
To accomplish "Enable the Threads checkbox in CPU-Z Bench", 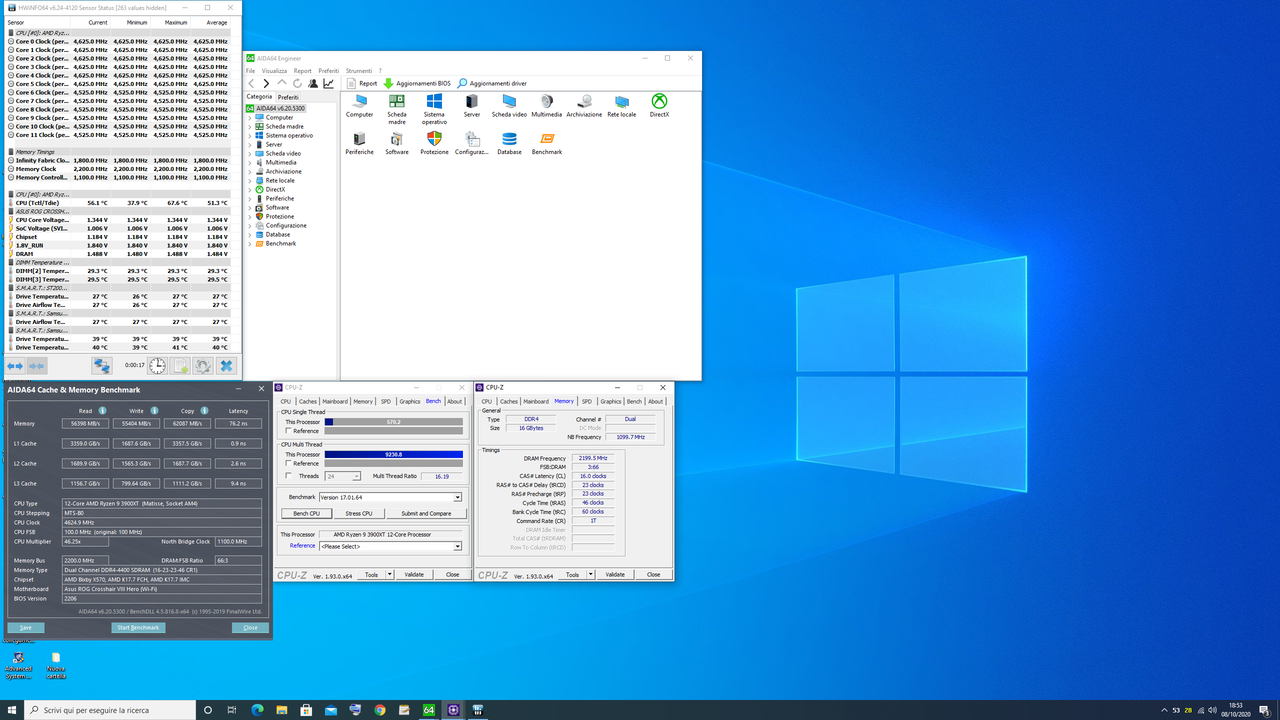I will pyautogui.click(x=290, y=475).
